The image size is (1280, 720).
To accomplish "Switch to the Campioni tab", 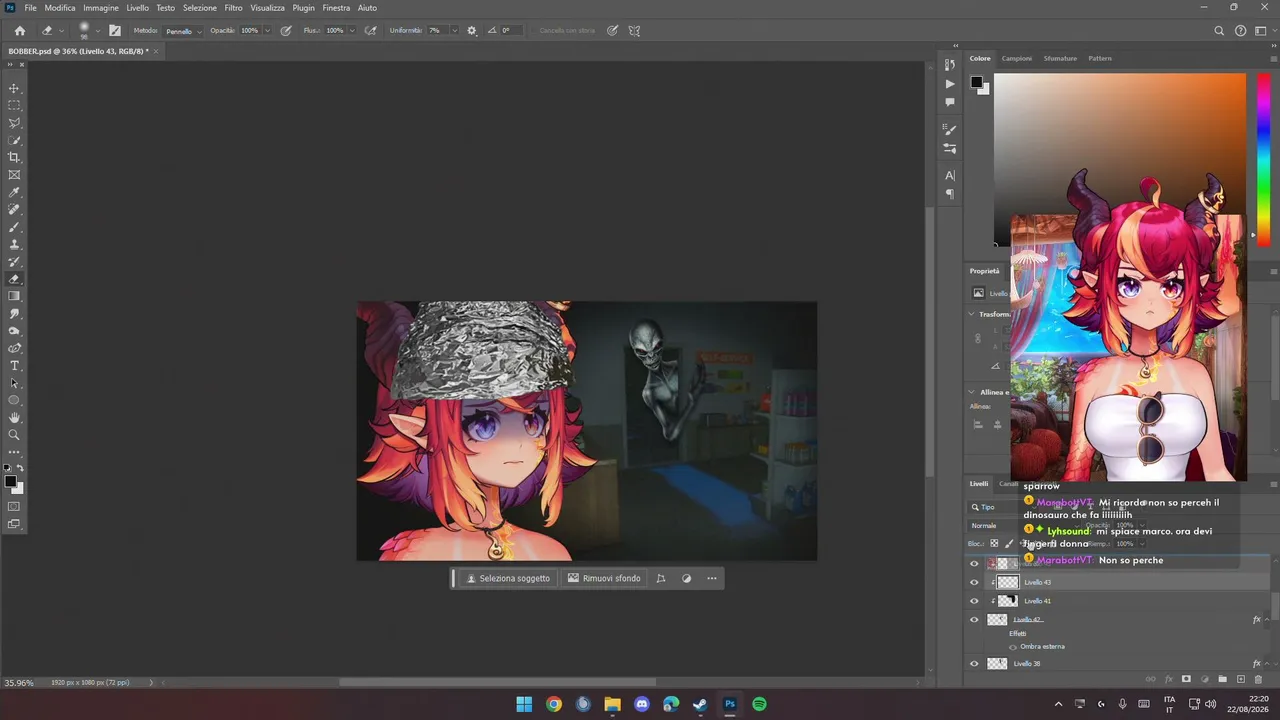I will (x=1017, y=58).
